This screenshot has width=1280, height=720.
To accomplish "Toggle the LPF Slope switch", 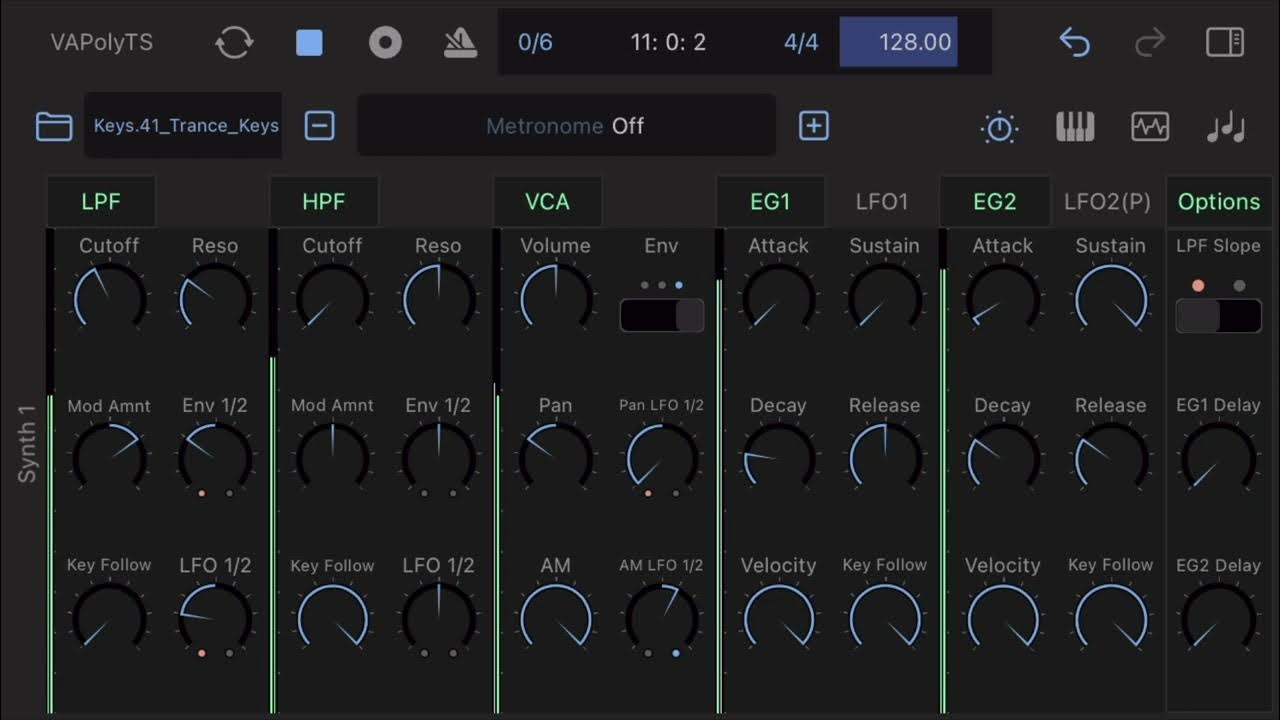I will (1218, 316).
